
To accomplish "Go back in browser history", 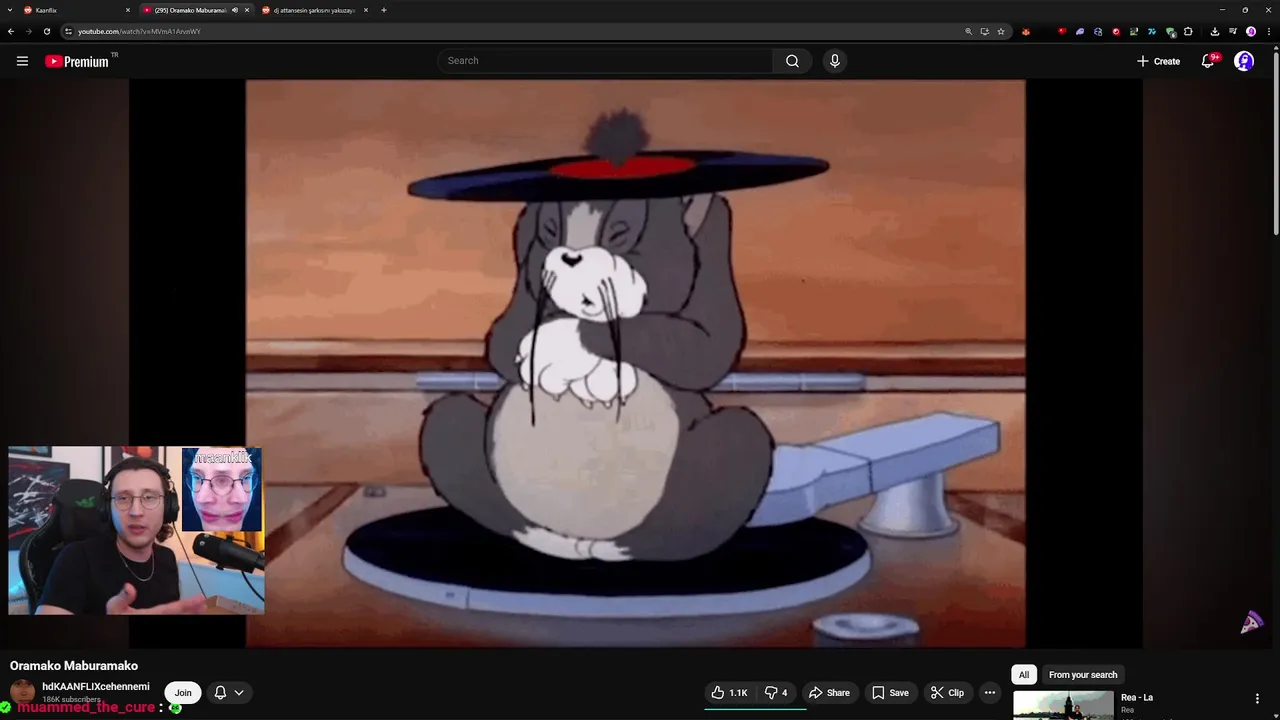I will click(x=11, y=31).
